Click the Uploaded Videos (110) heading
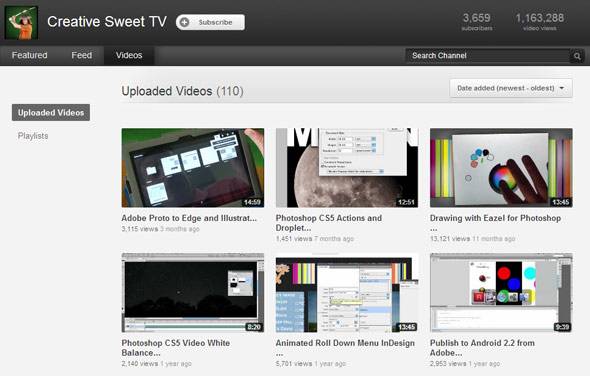The width and height of the screenshot is (590, 376). click(x=182, y=91)
